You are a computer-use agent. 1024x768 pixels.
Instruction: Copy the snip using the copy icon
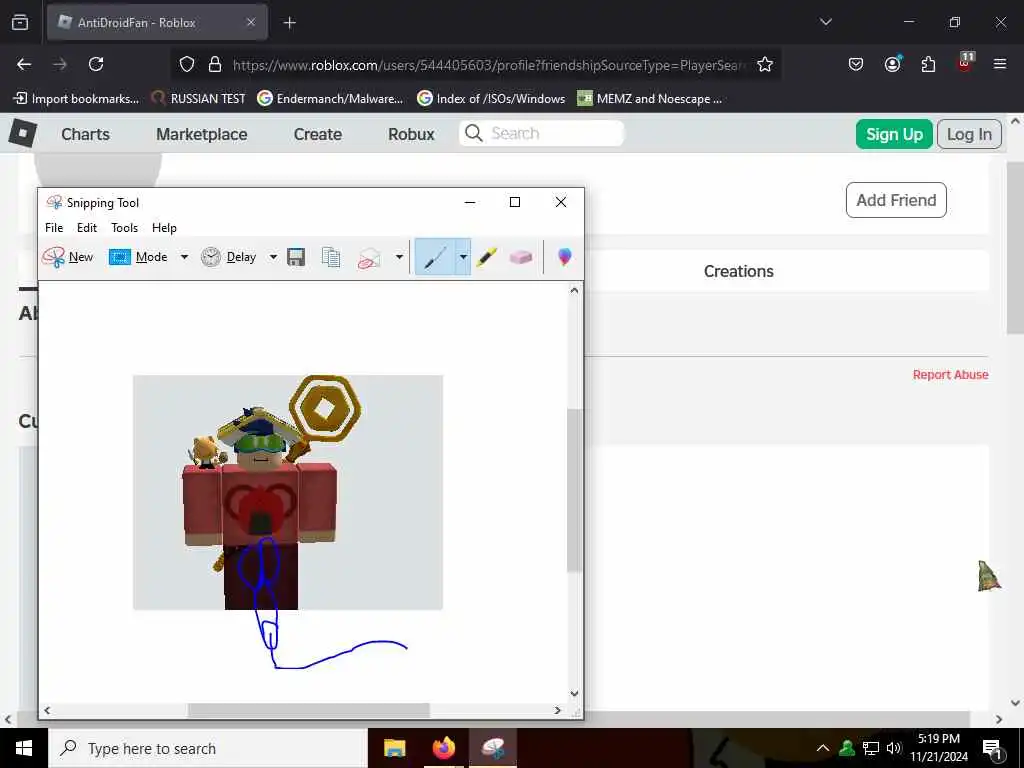click(x=330, y=257)
